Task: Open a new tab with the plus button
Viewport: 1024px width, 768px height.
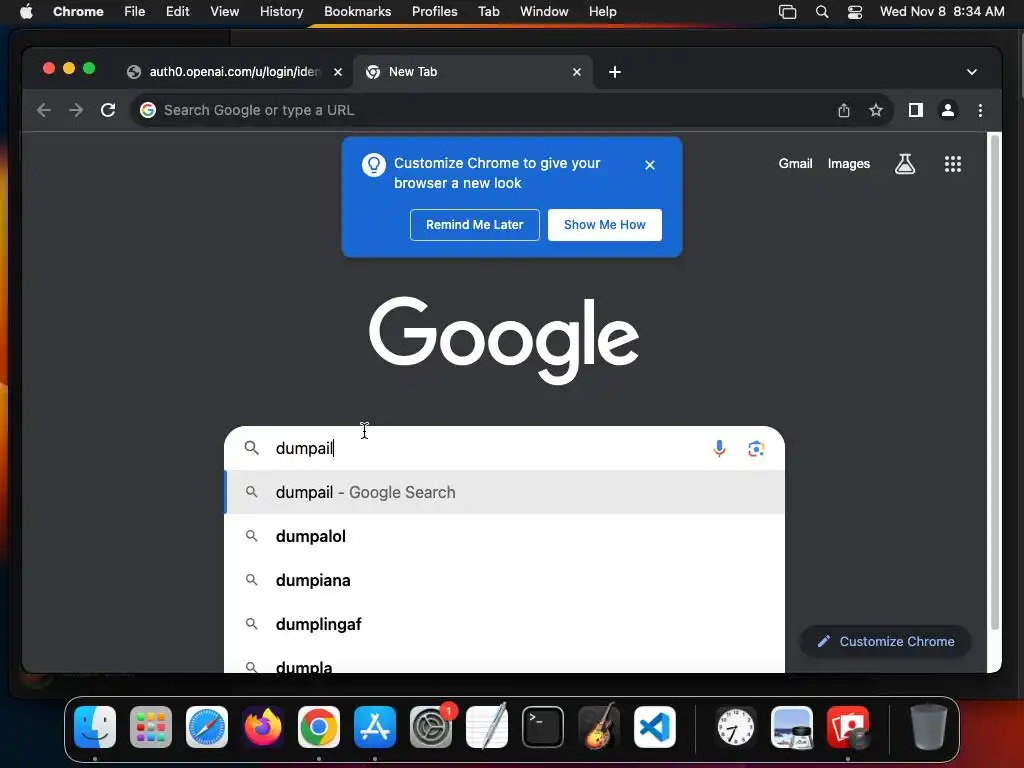Action: tap(615, 72)
